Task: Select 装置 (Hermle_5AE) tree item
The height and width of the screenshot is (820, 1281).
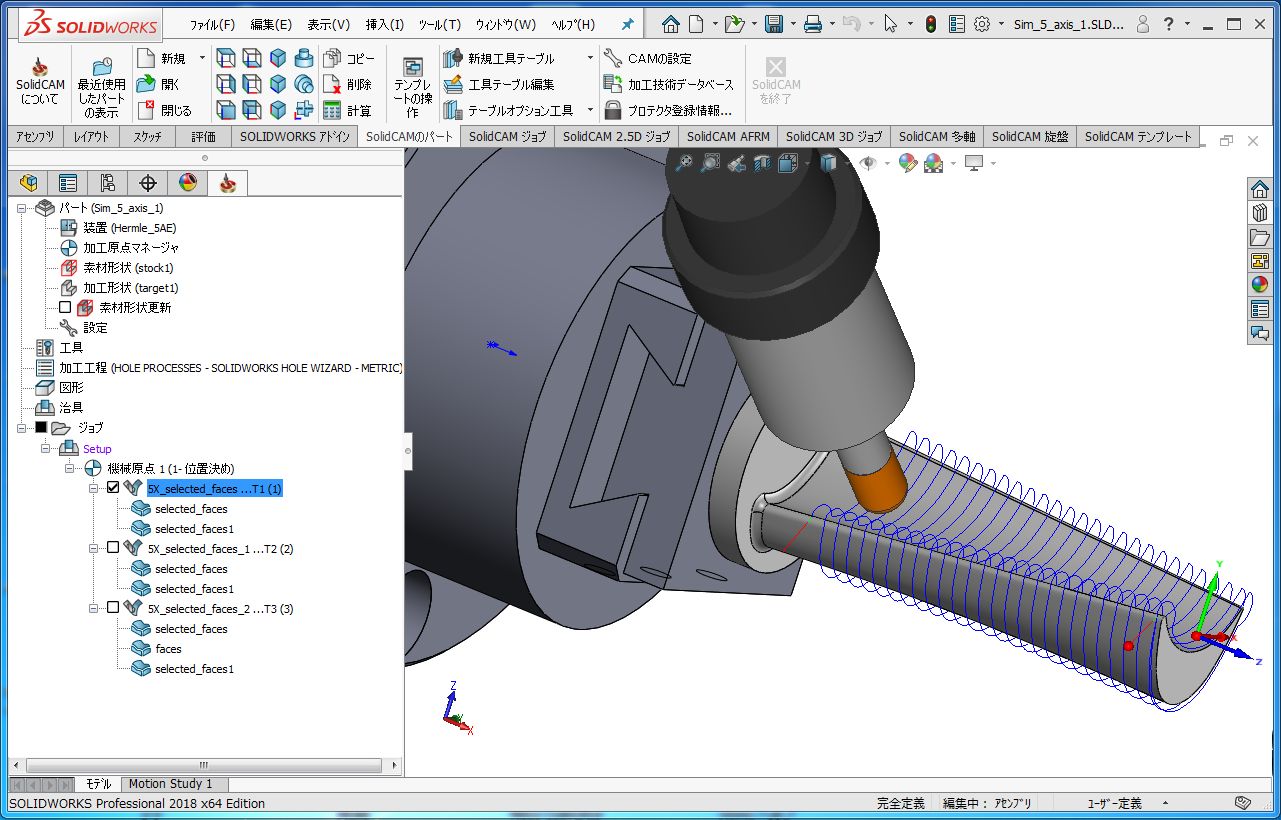Action: (117, 227)
